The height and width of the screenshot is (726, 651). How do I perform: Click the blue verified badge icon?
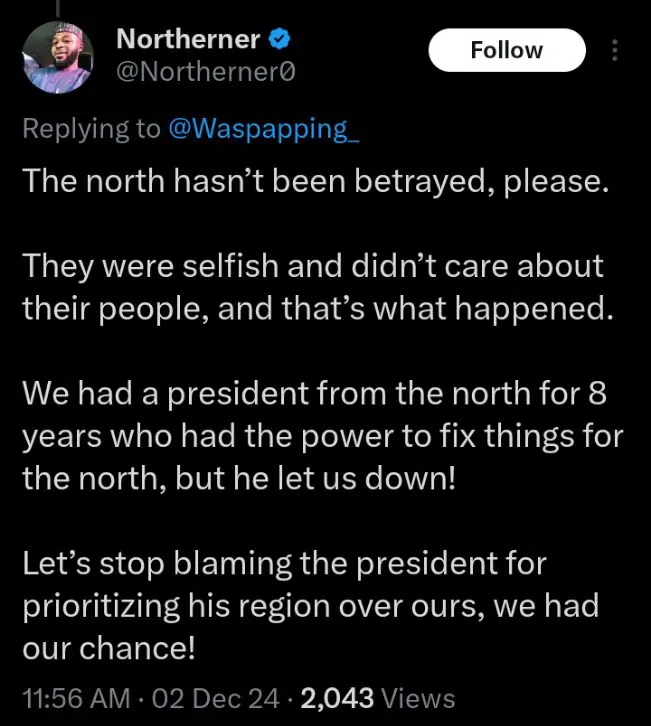(282, 40)
